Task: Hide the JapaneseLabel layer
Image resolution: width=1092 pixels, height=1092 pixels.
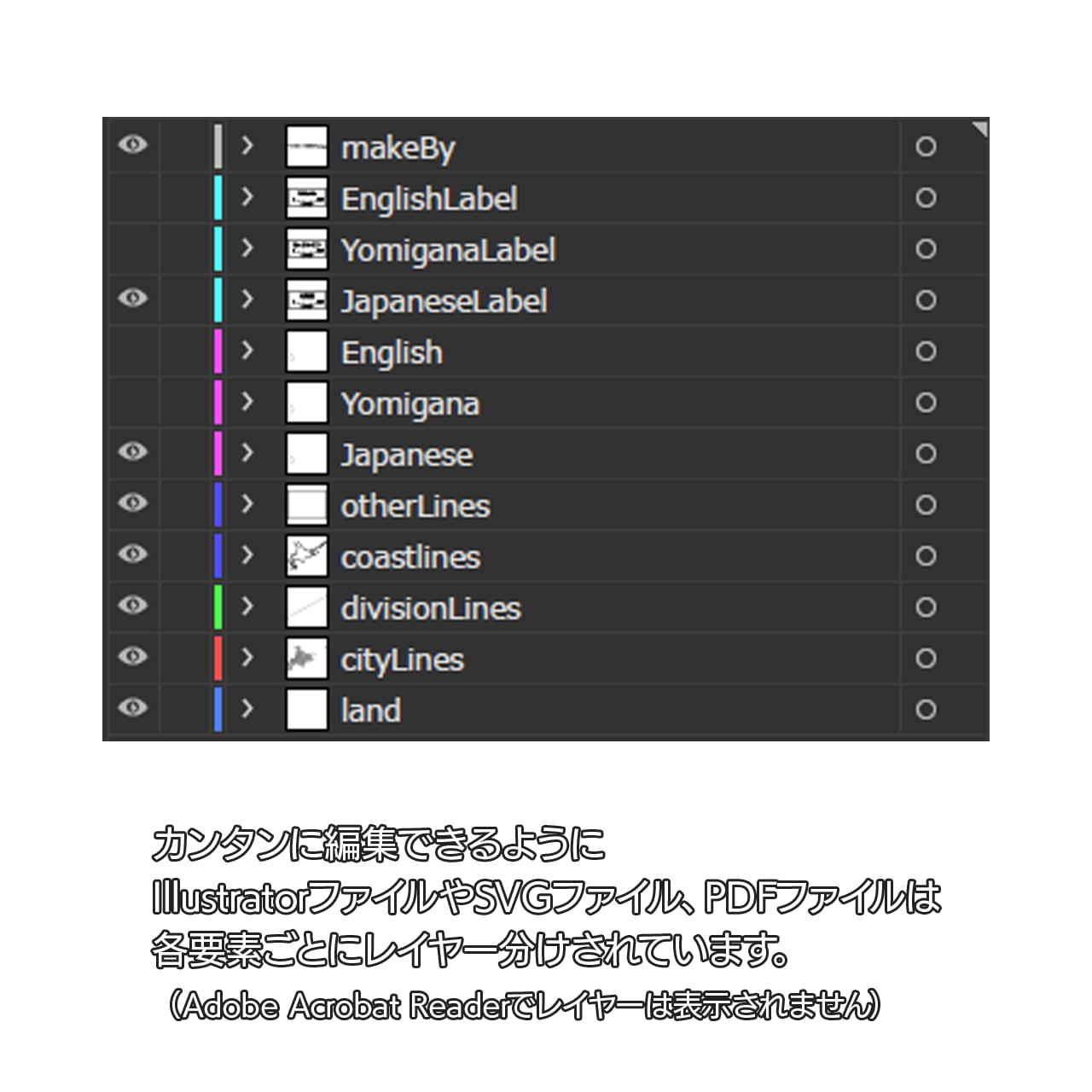Action: [132, 298]
